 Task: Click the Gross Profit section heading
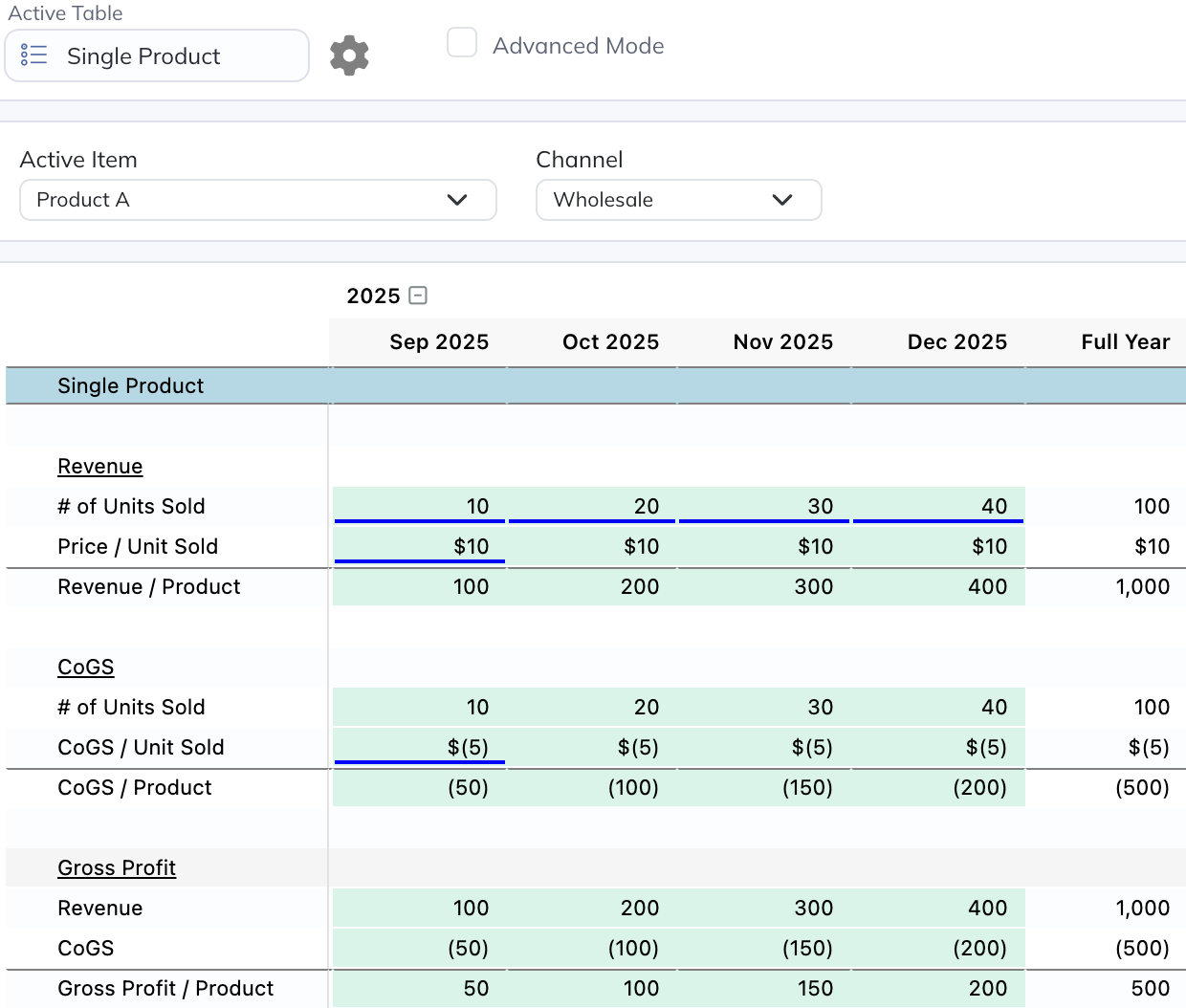(117, 868)
